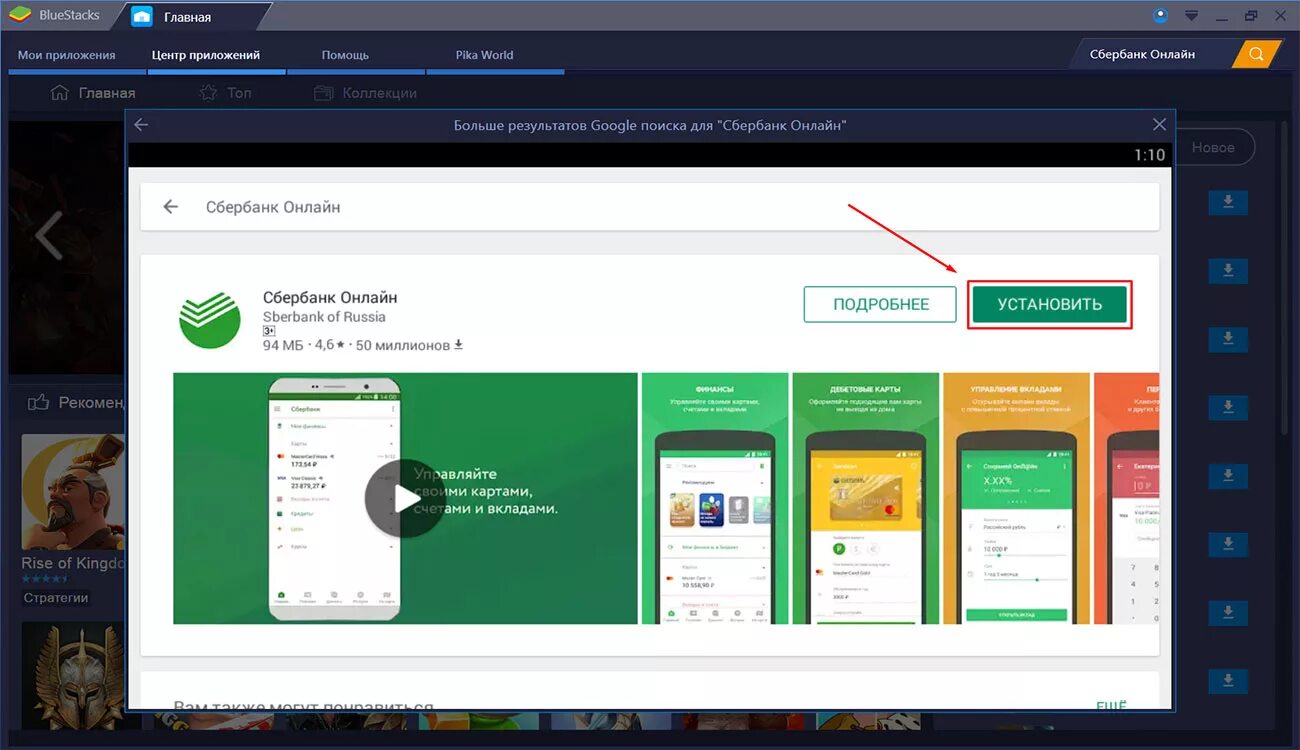1300x750 pixels.
Task: Click the third download icon in right column
Action: [1228, 339]
